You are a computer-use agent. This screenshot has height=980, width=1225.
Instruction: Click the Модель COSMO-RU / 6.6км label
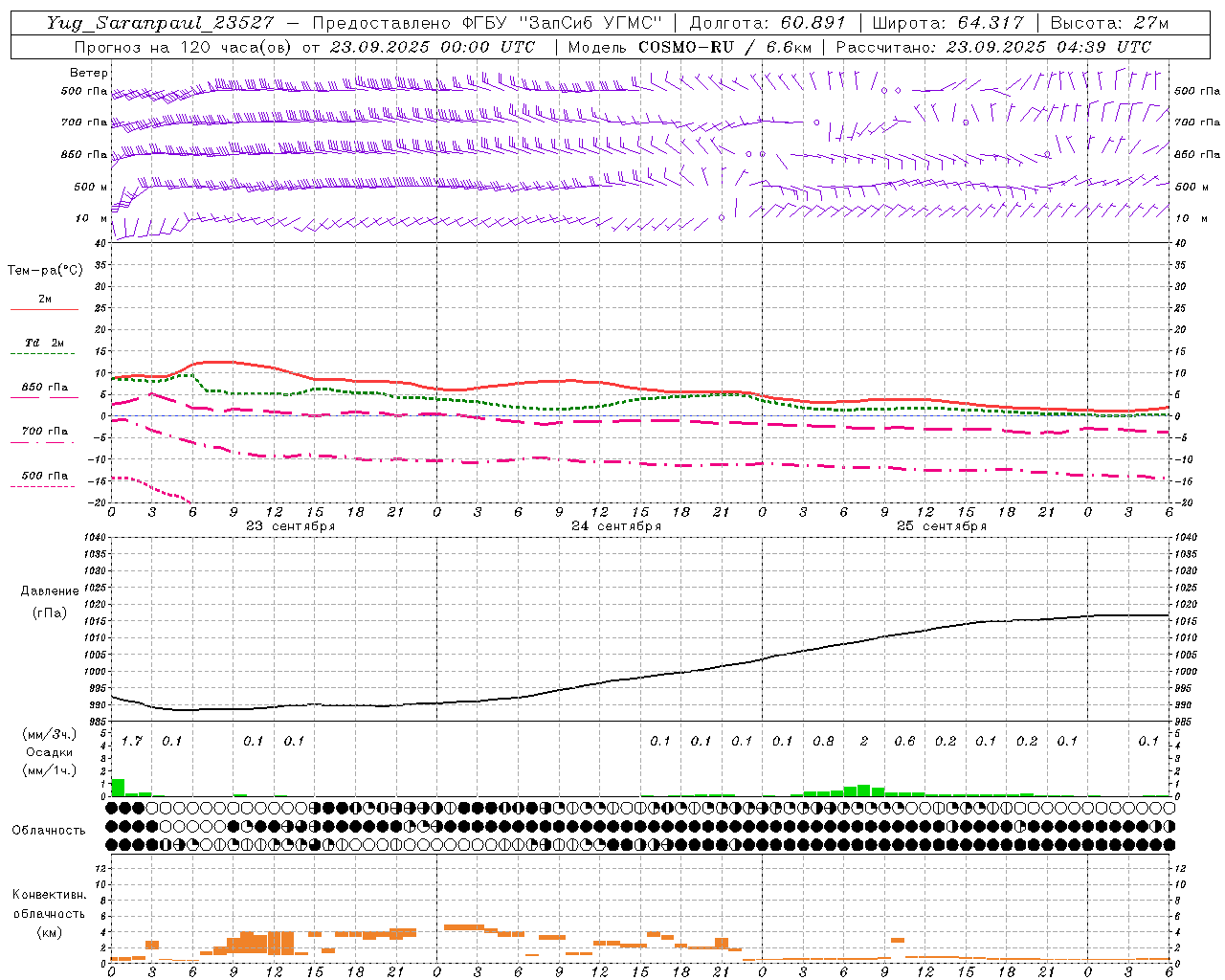[x=689, y=47]
